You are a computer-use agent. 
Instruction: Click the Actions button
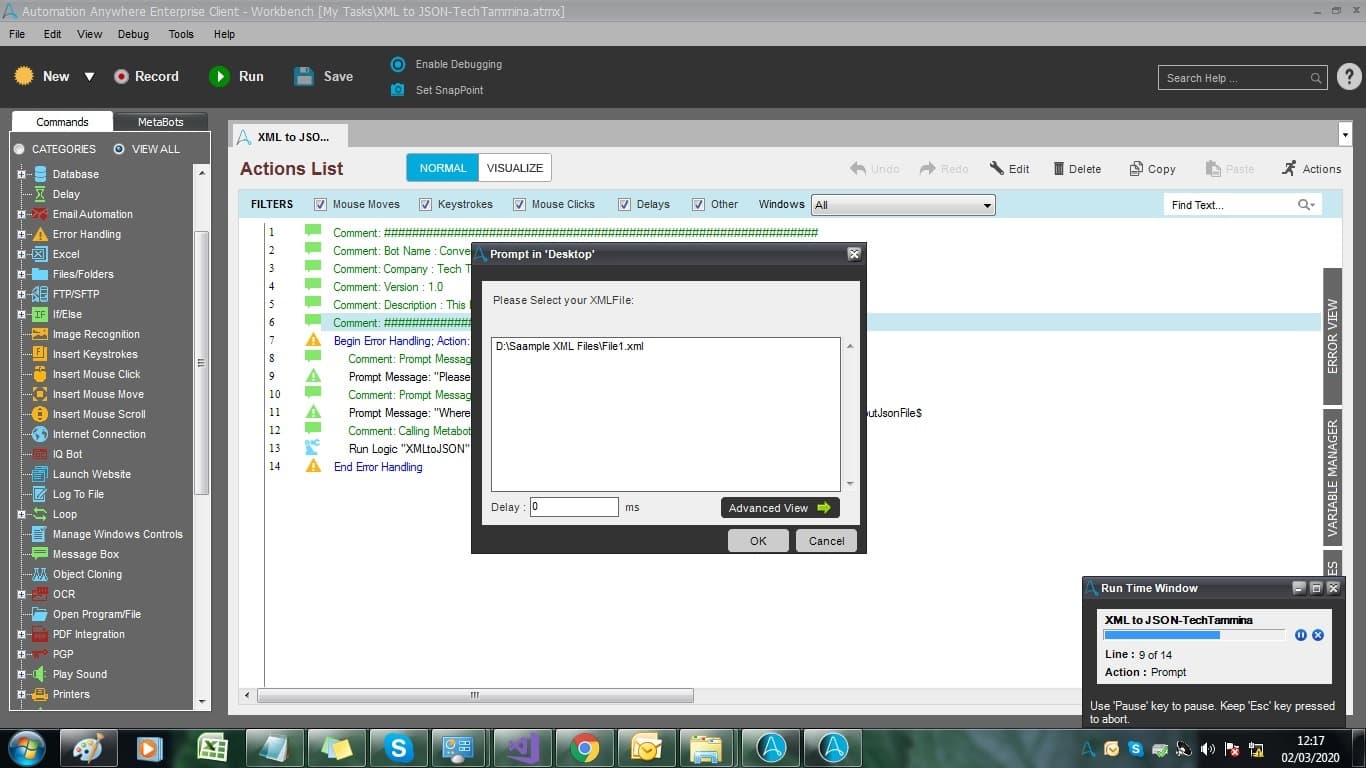pyautogui.click(x=1311, y=169)
